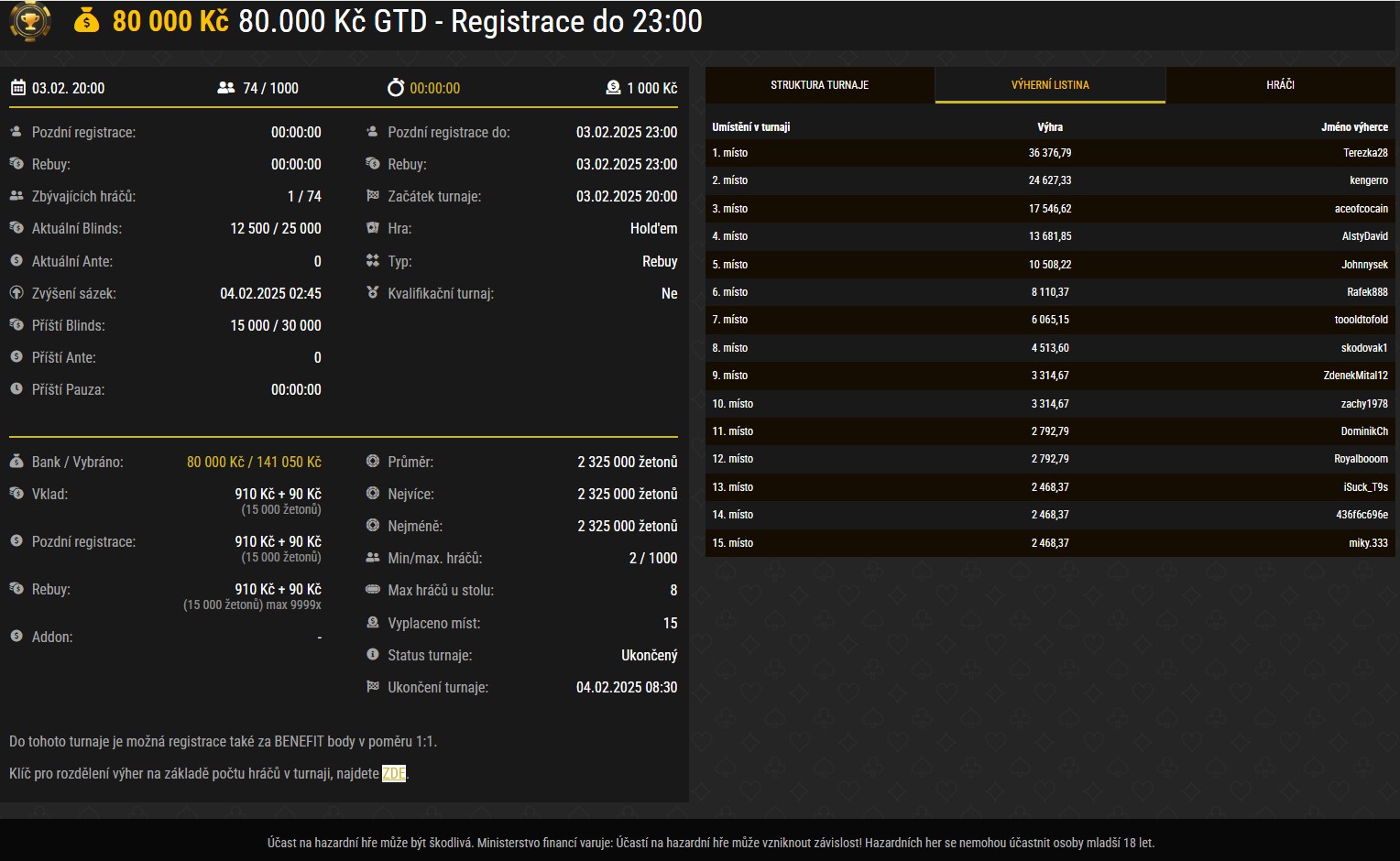The height and width of the screenshot is (861, 1400).
Task: Click the players icon next to Min/max. hráčů
Action: click(x=372, y=558)
